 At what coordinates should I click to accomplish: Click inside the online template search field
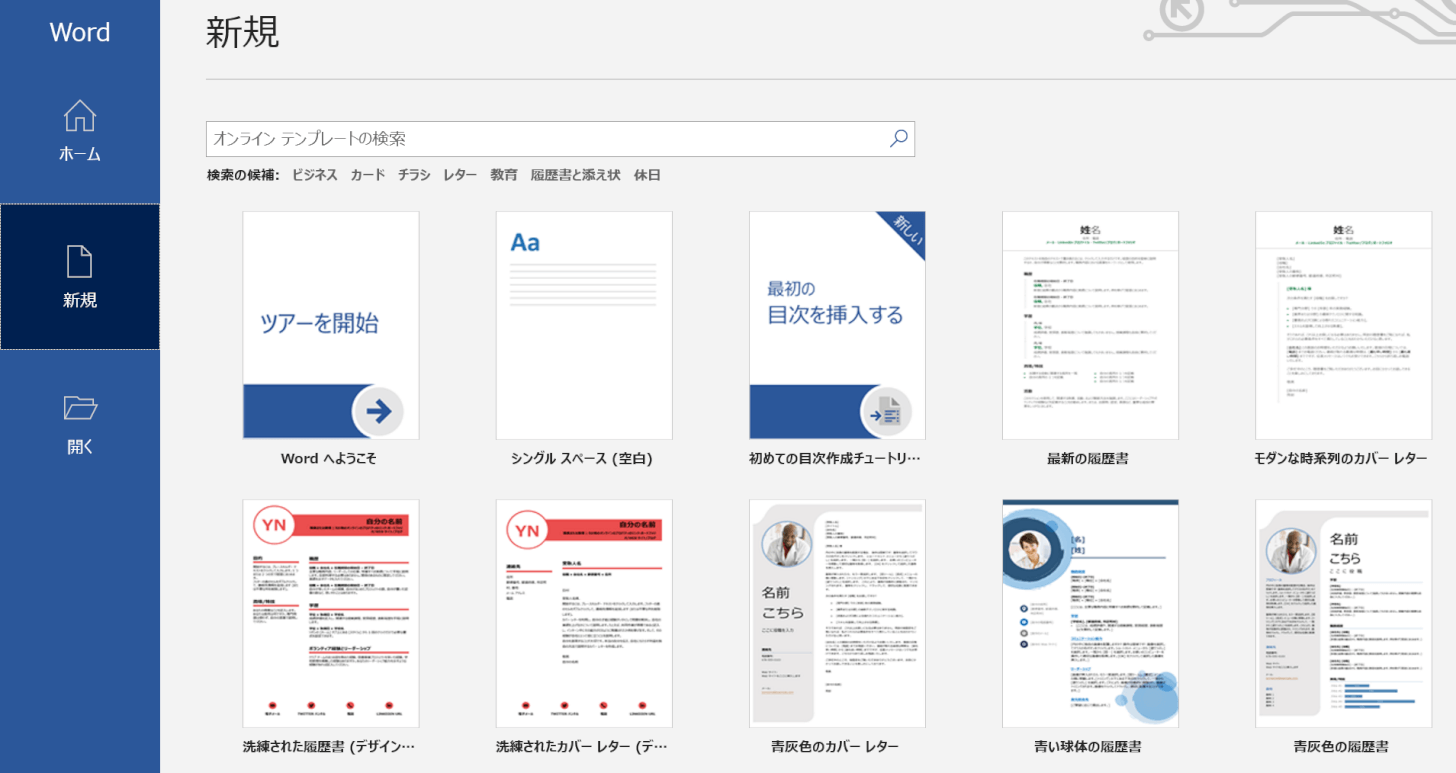pyautogui.click(x=545, y=139)
